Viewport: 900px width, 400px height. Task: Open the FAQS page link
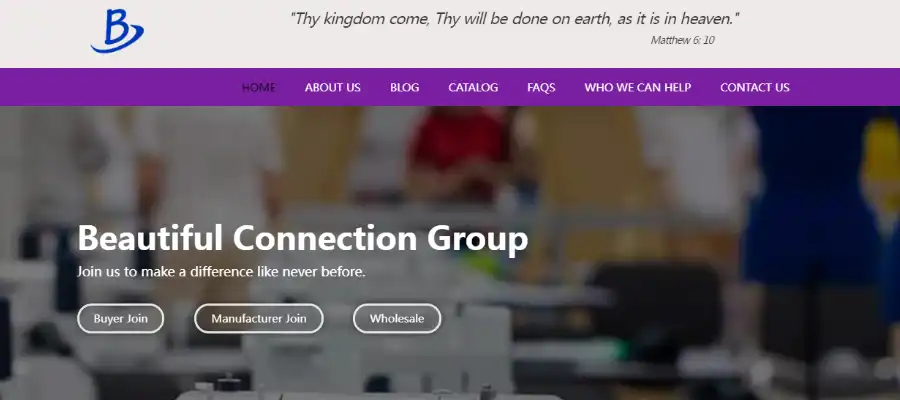[x=541, y=87]
